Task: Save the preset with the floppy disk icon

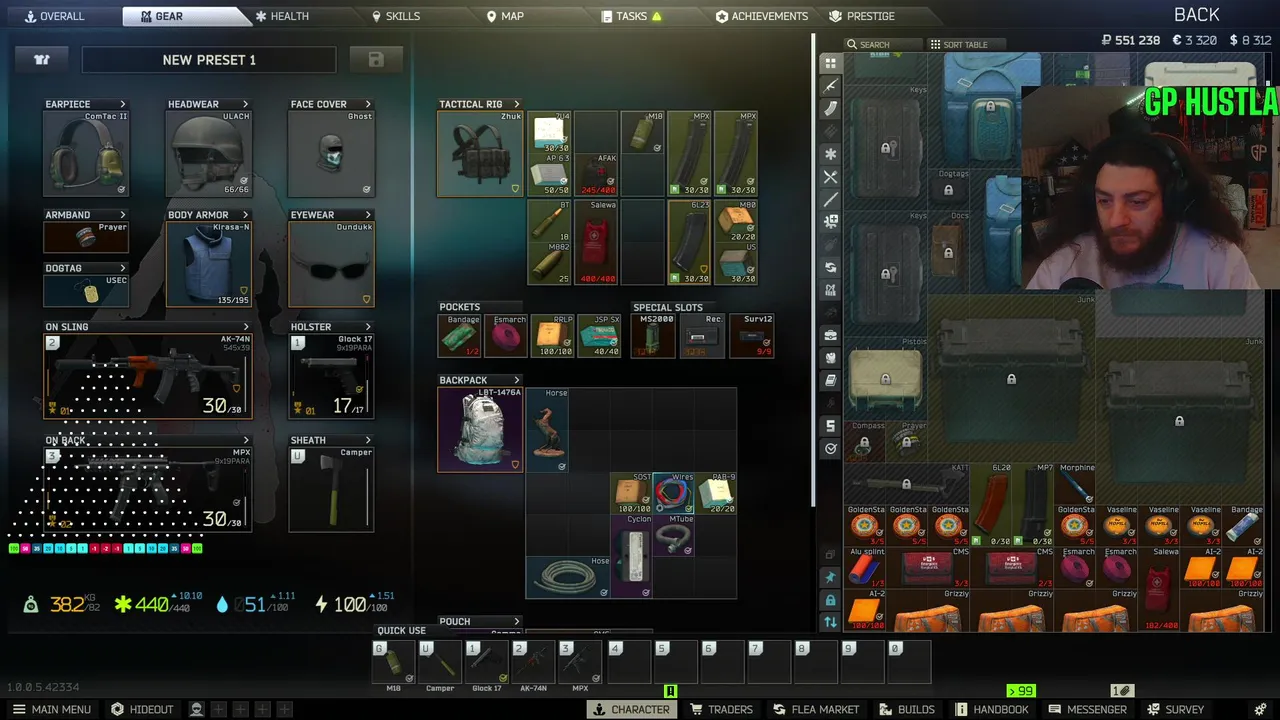Action: (x=376, y=60)
